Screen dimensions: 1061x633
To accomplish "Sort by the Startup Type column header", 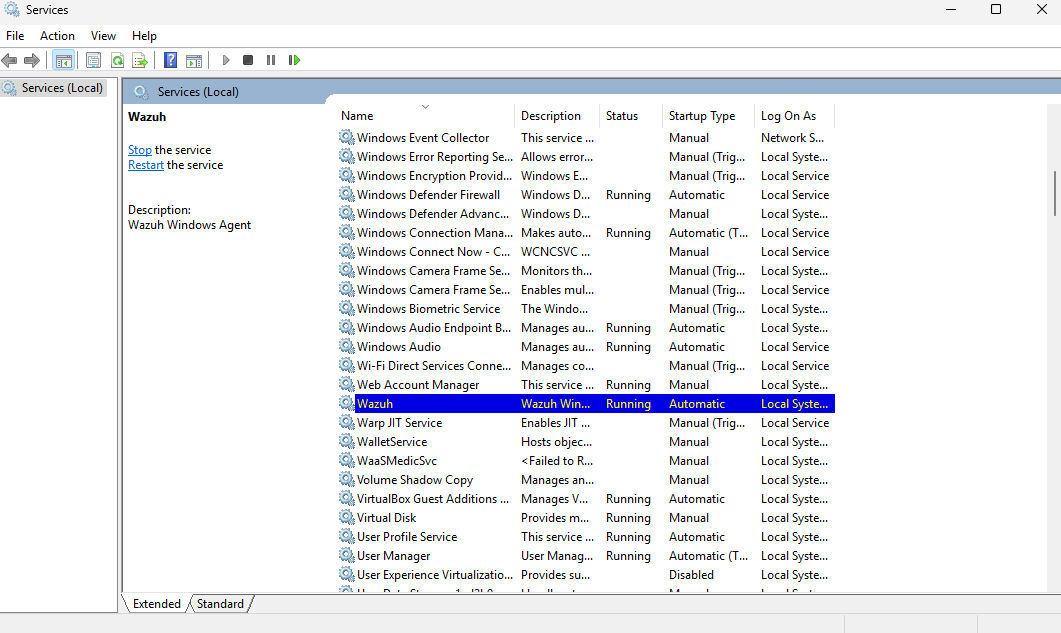I will pyautogui.click(x=702, y=116).
